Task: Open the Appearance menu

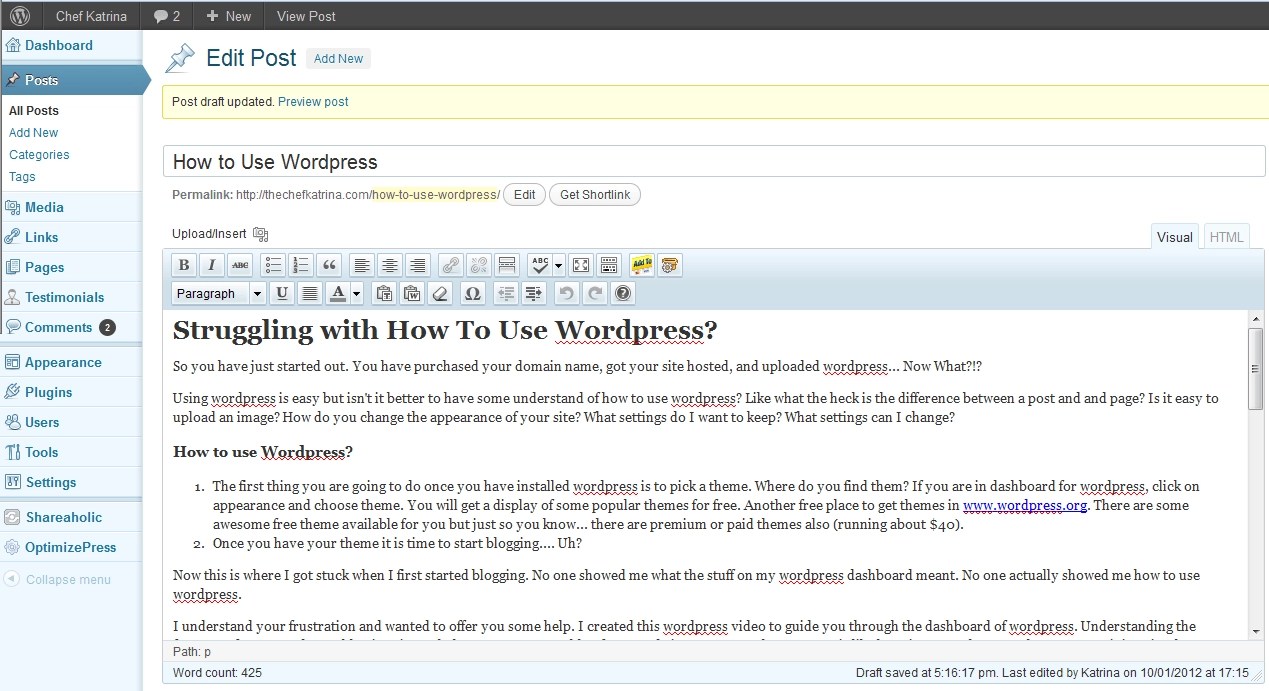Action: coord(63,362)
